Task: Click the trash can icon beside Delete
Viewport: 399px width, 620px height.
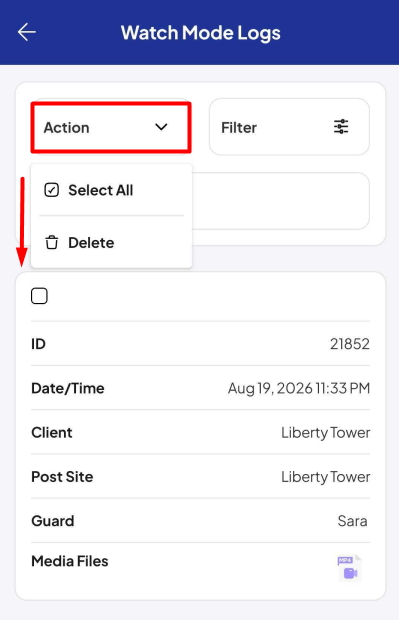Action: click(x=51, y=242)
